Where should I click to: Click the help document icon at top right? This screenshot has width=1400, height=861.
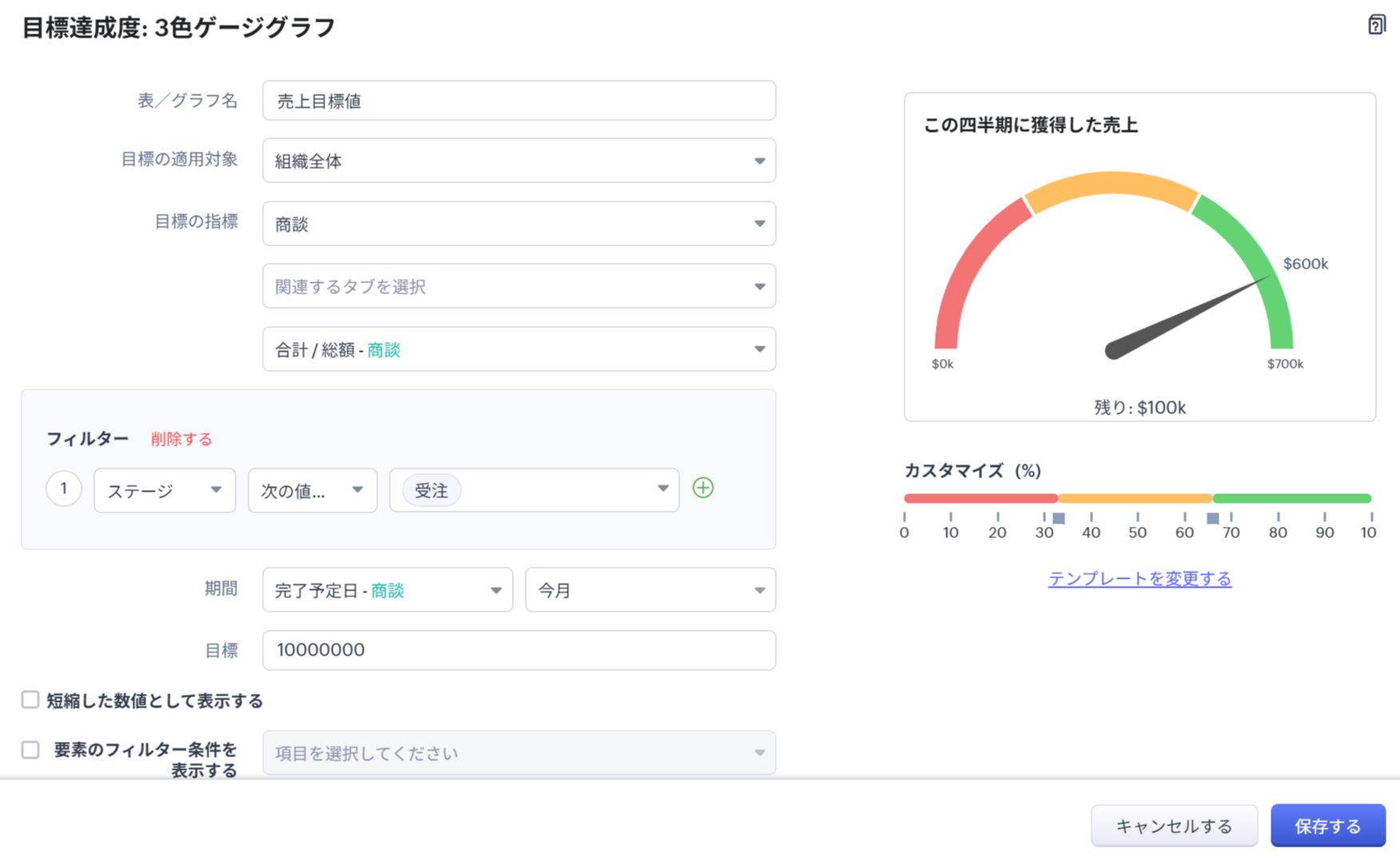tap(1376, 25)
